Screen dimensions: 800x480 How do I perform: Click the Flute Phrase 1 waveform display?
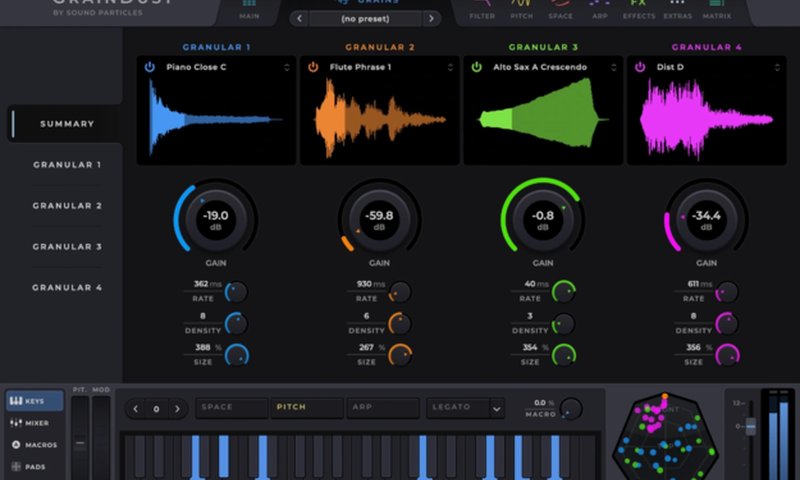[x=379, y=119]
